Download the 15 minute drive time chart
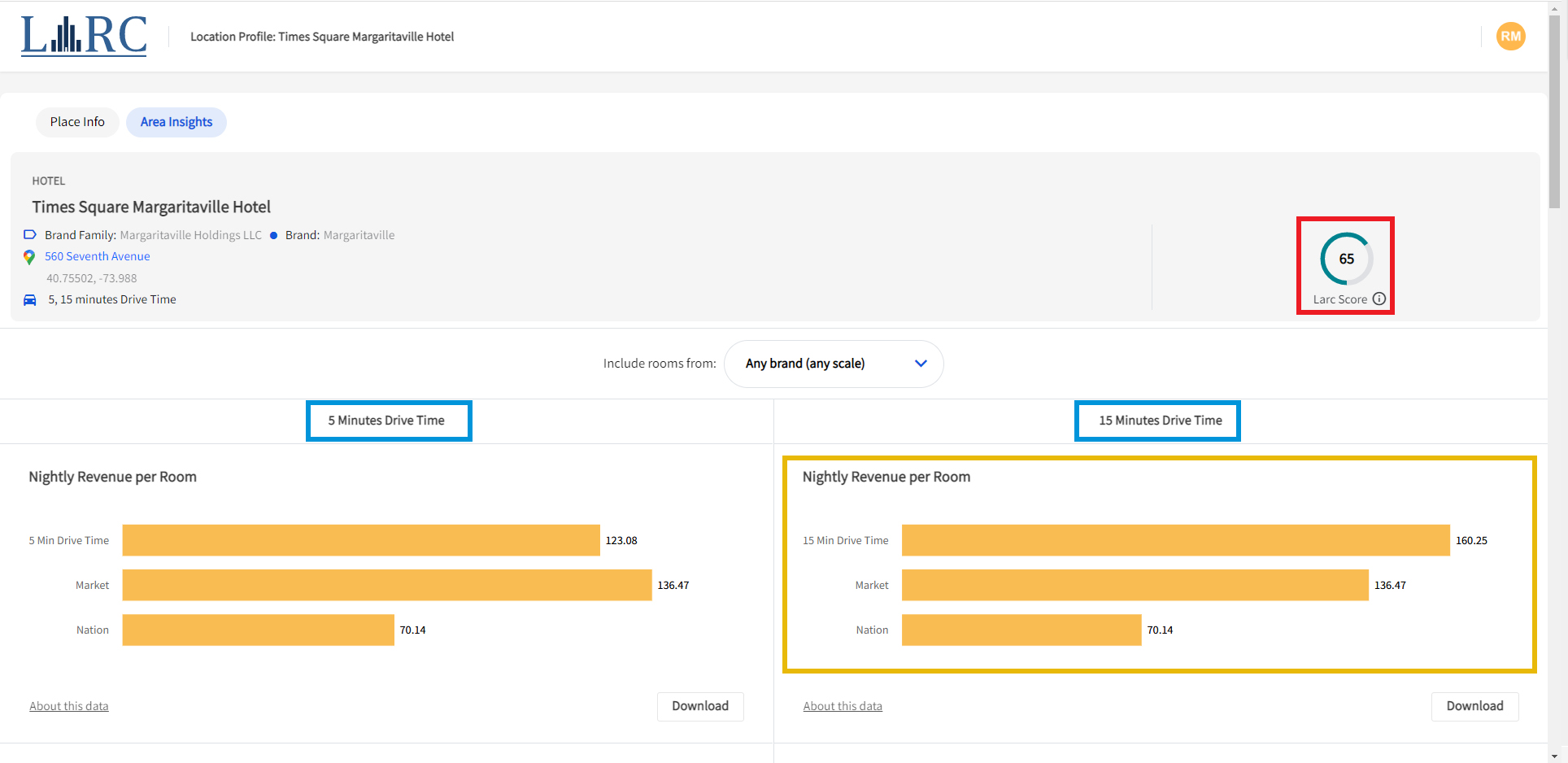The image size is (1568, 763). 1474,706
